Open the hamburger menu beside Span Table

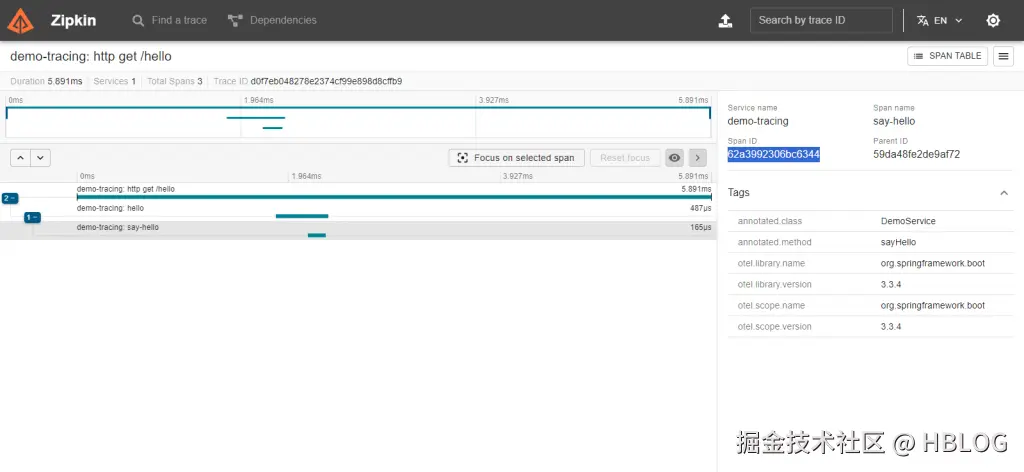pyautogui.click(x=1004, y=56)
